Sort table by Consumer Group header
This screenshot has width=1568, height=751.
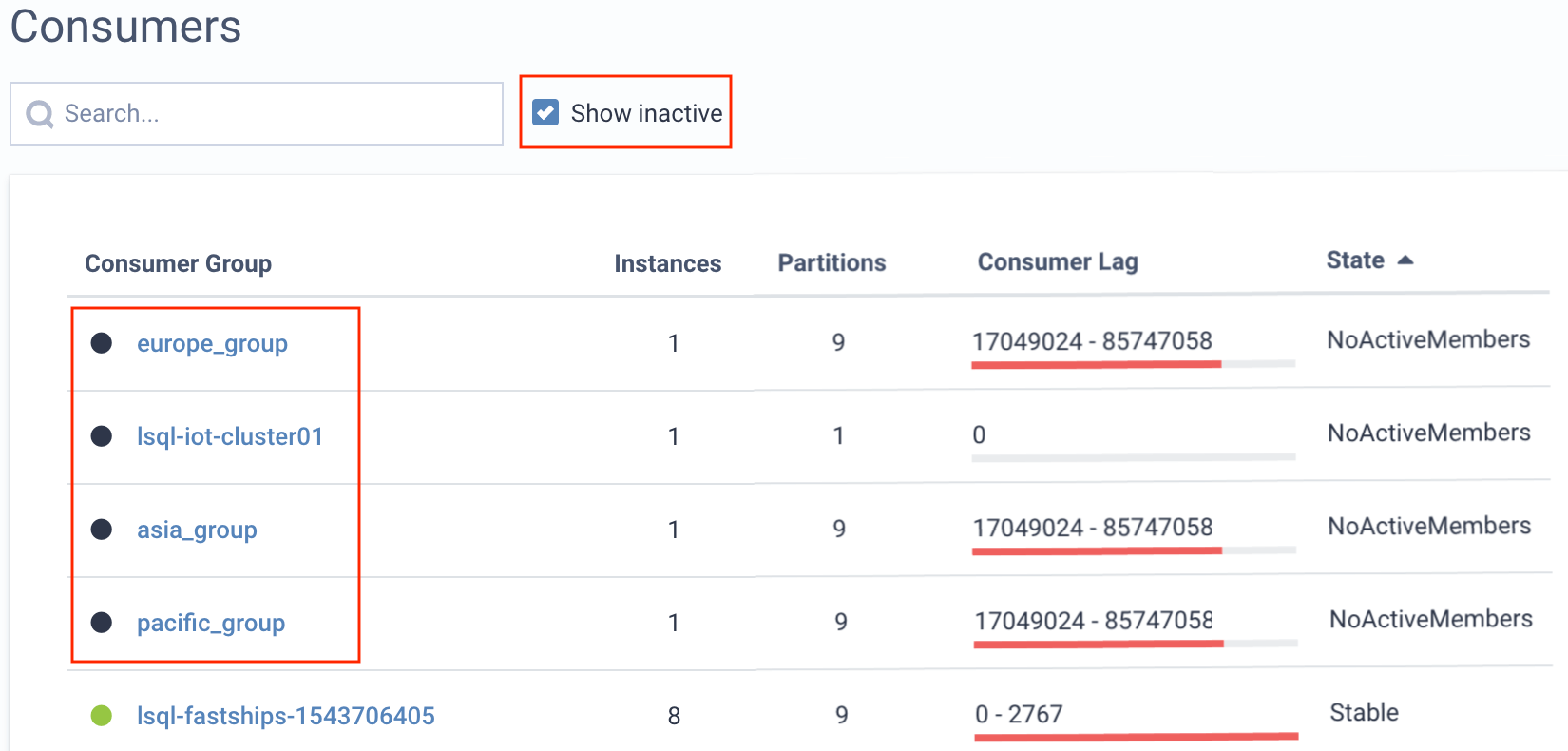pyautogui.click(x=178, y=263)
